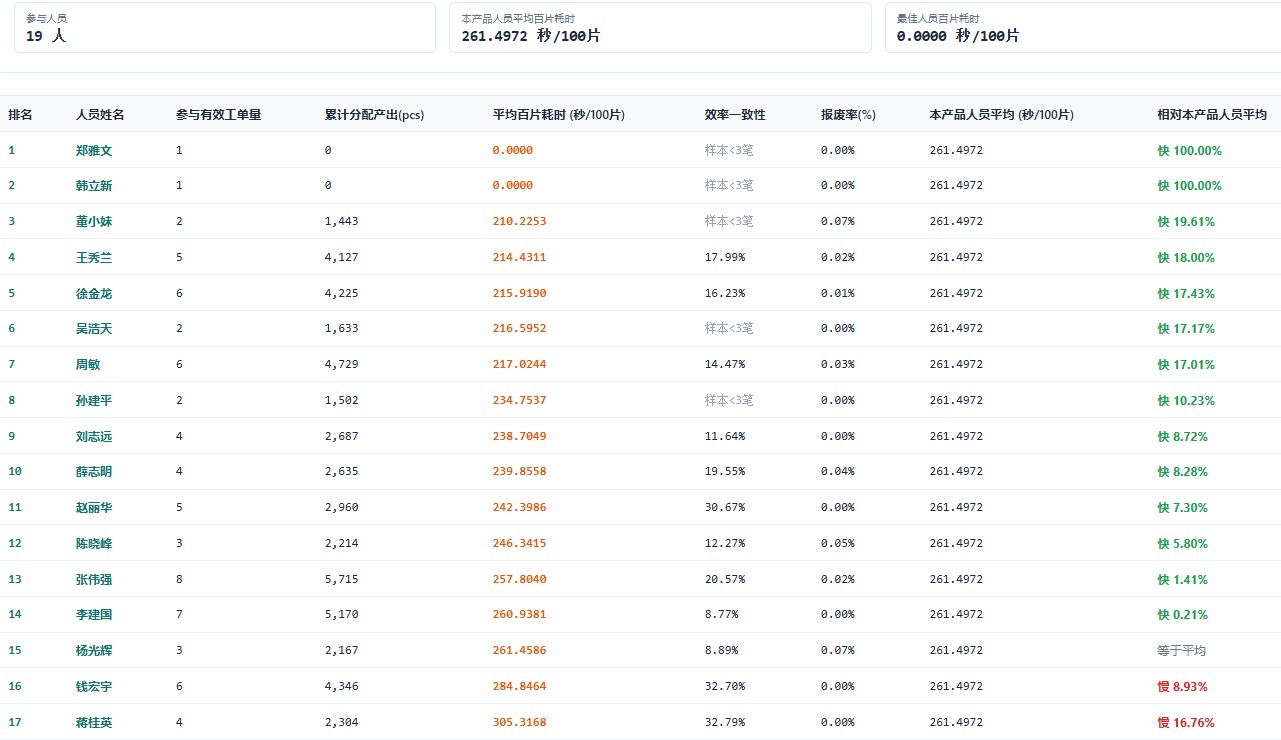Select the "快 18.00%" comparison cell
Viewport: 1281px width, 740px height.
1186,258
